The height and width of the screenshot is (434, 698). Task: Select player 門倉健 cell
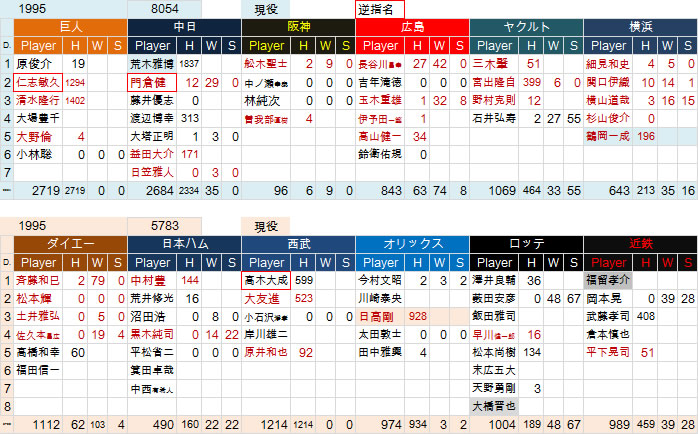[x=152, y=82]
